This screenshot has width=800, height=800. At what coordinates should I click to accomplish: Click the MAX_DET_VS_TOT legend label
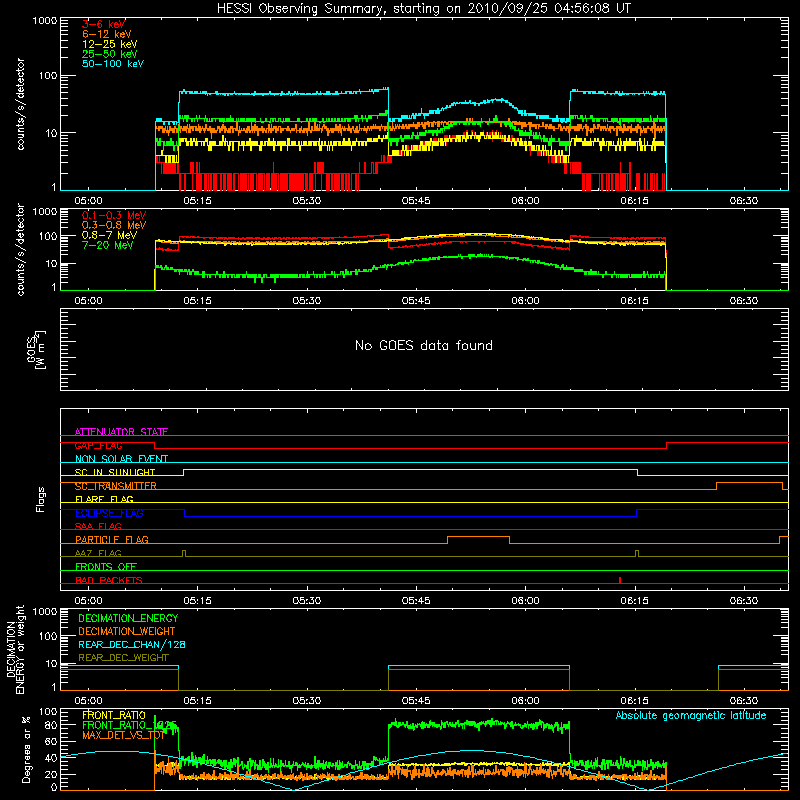[123, 735]
